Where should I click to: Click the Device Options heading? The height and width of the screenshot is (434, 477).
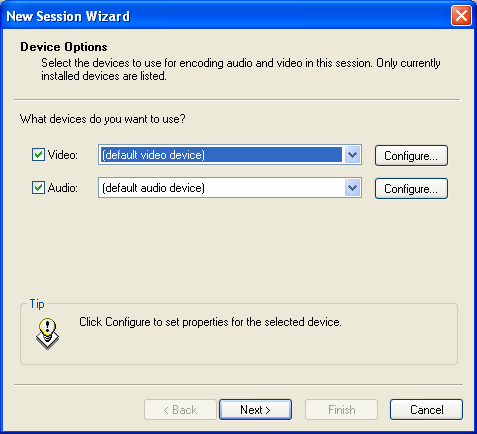[x=64, y=47]
